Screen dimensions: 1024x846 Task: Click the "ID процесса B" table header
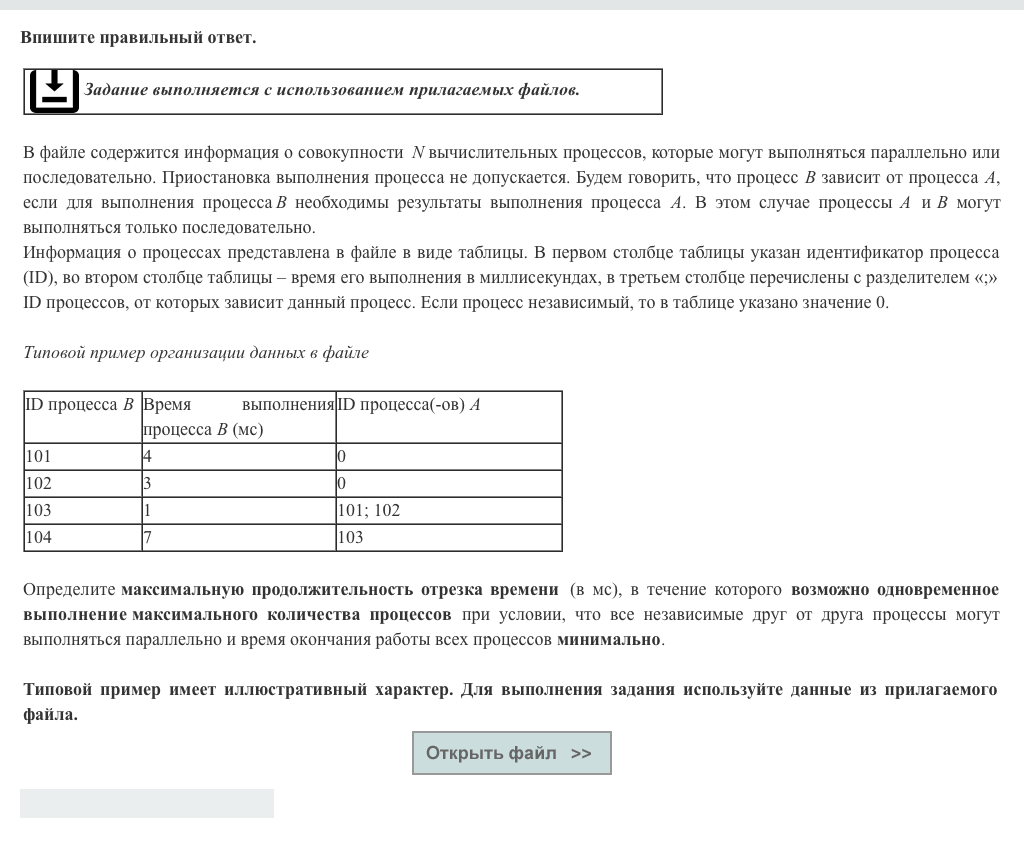(x=79, y=405)
